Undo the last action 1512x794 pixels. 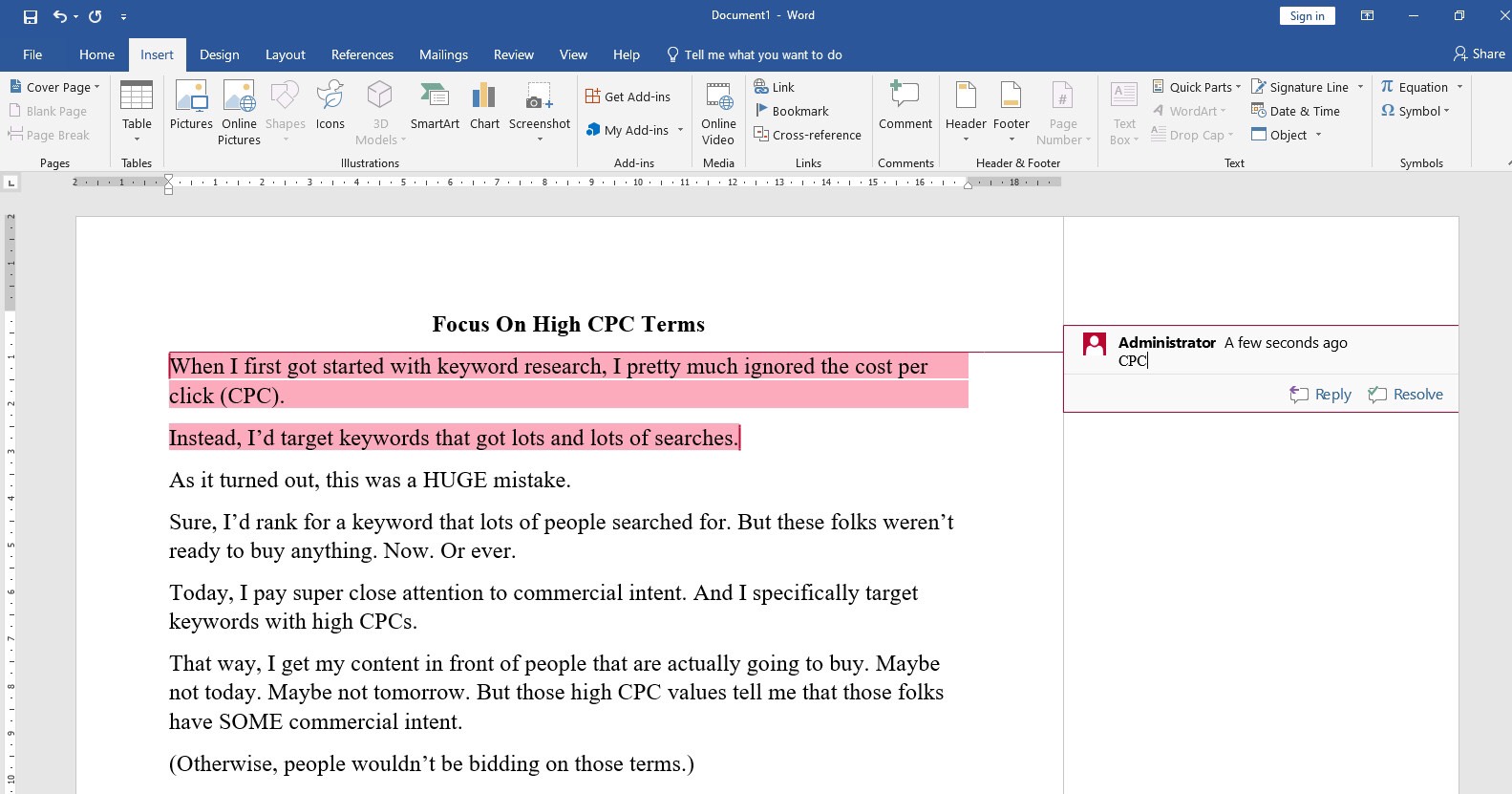pos(60,16)
